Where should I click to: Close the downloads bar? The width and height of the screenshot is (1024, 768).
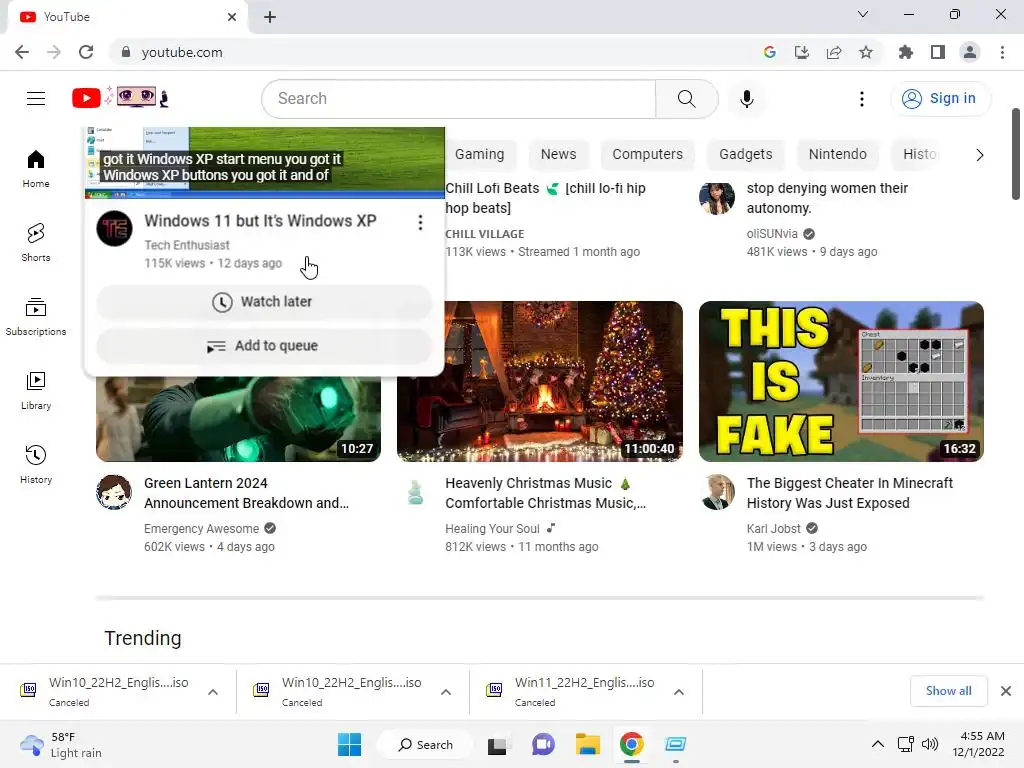[x=1006, y=691]
